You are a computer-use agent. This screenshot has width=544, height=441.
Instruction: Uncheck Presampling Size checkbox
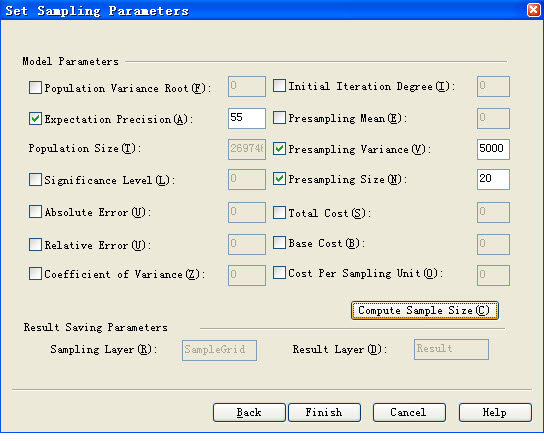click(279, 179)
